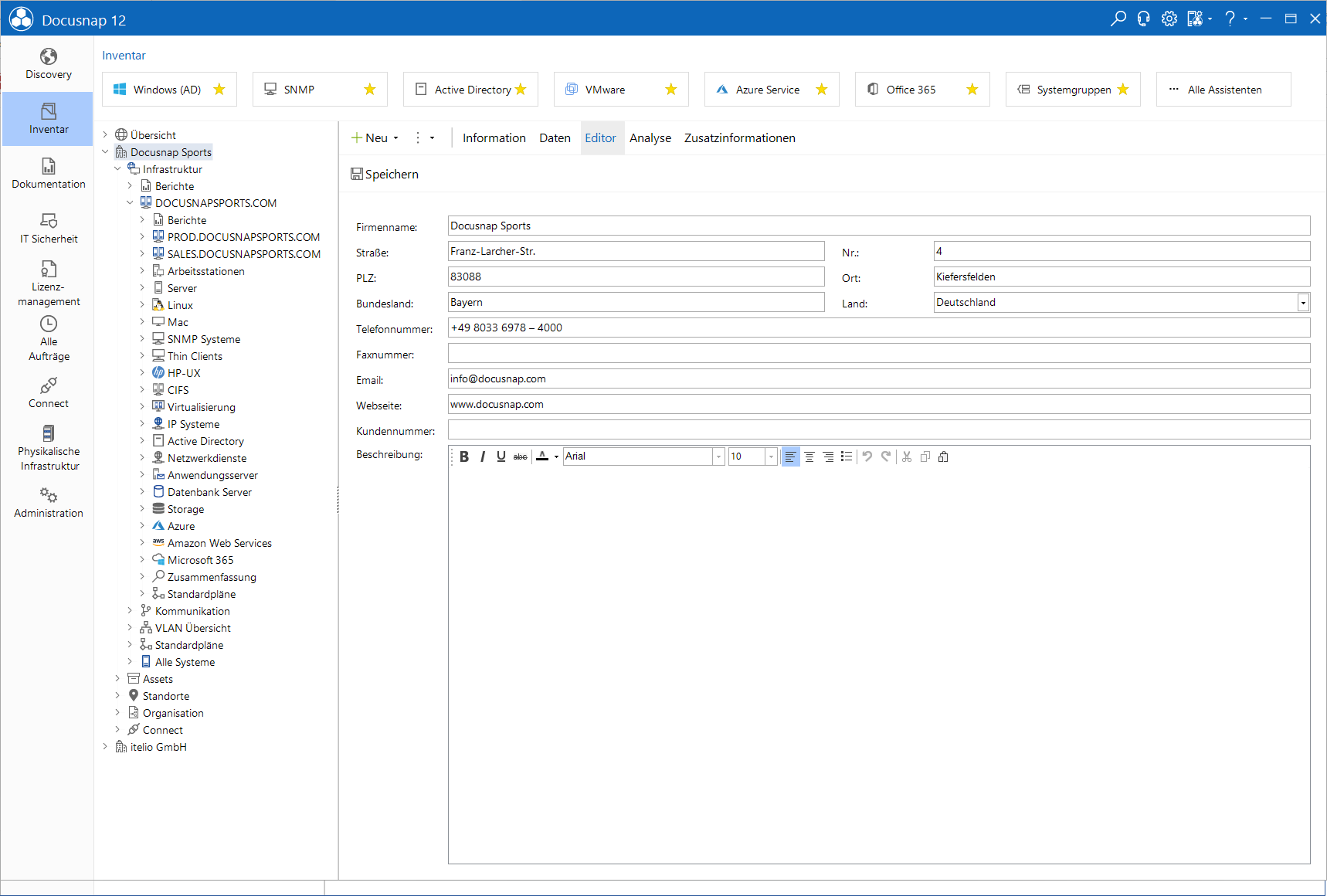This screenshot has width=1327, height=896.
Task: Insert a bullet list in description
Action: pos(847,456)
